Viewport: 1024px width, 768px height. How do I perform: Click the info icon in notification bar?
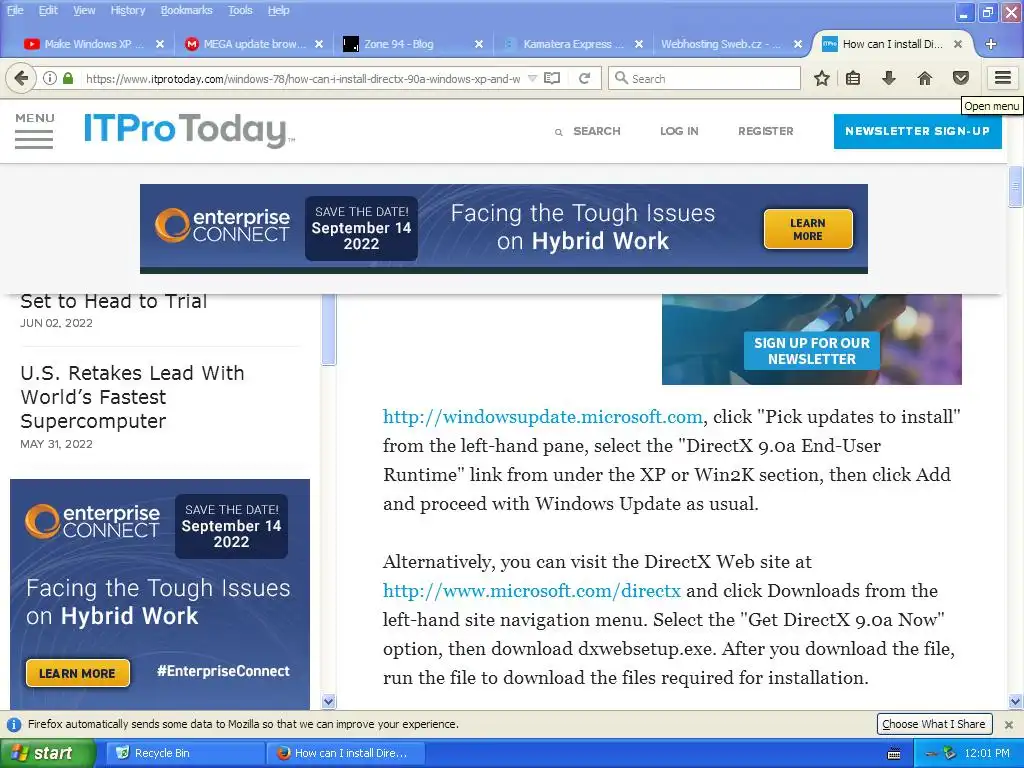point(13,724)
